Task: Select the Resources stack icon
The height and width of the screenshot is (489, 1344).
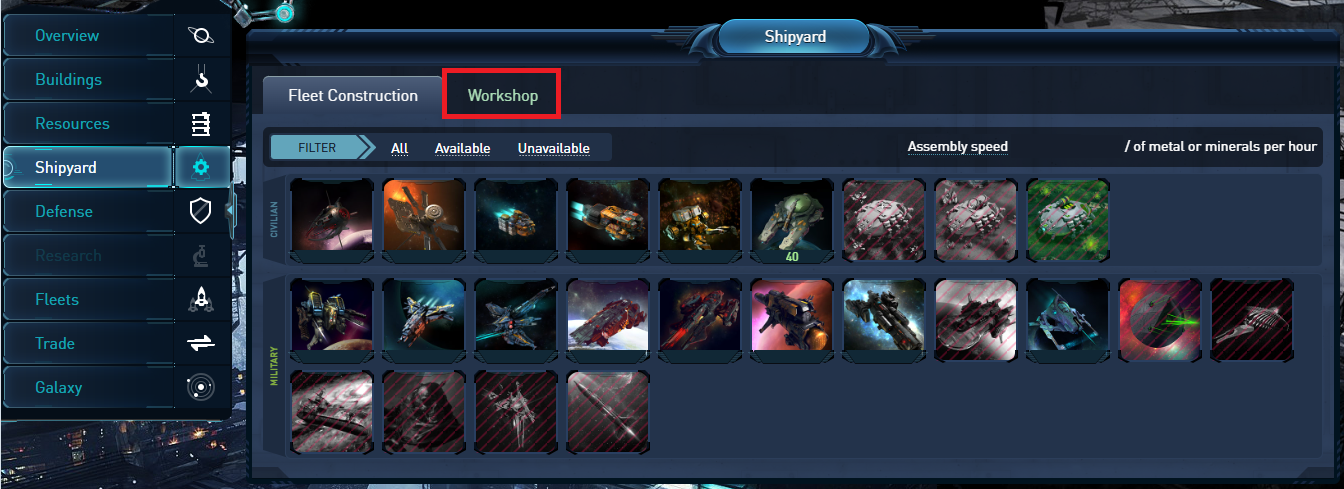Action: point(201,124)
